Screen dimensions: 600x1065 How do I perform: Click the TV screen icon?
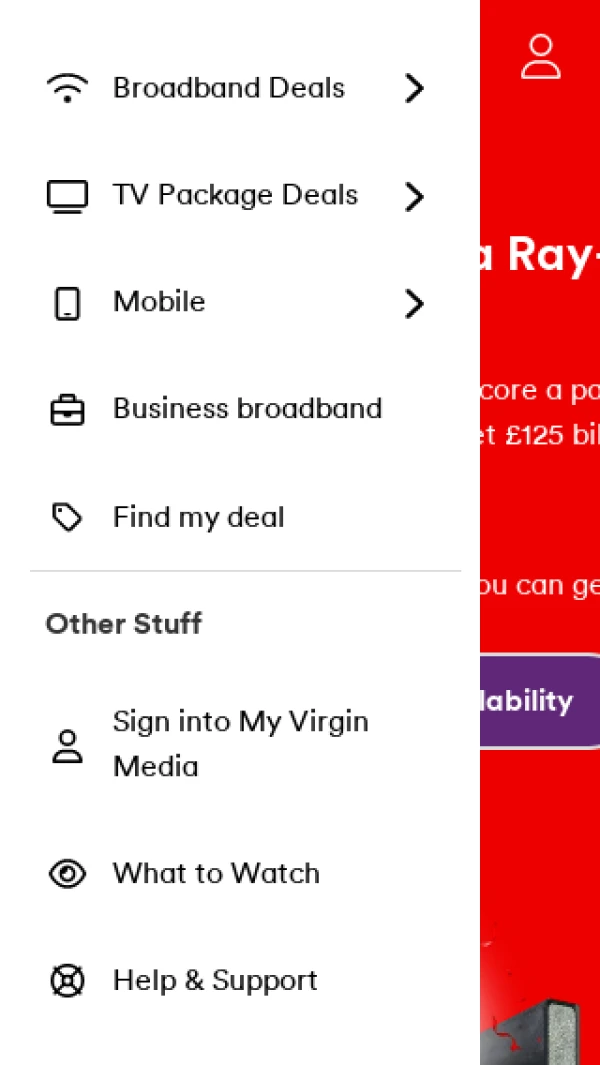pyautogui.click(x=67, y=196)
